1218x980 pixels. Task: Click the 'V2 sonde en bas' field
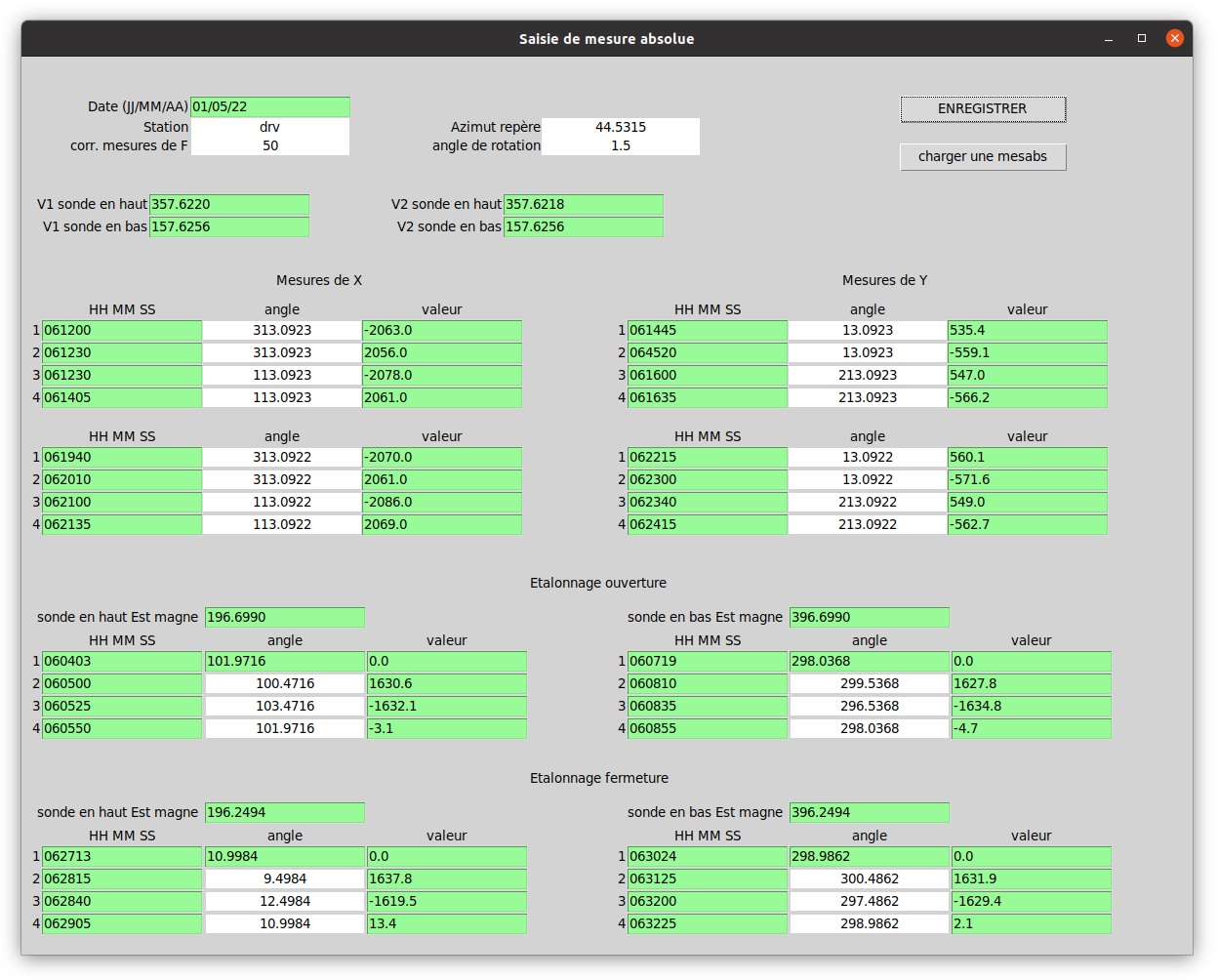point(583,227)
